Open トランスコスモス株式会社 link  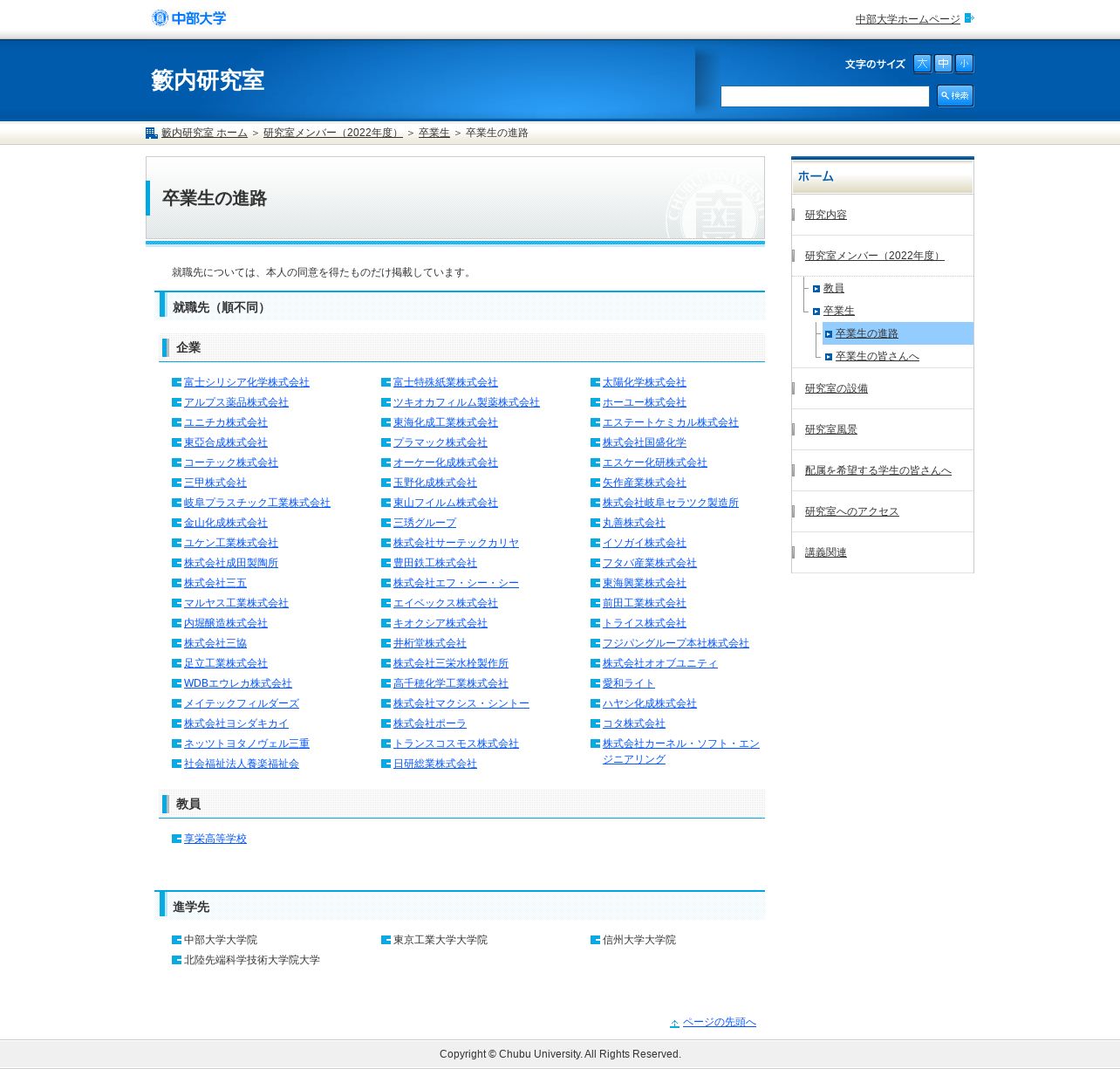coord(456,744)
